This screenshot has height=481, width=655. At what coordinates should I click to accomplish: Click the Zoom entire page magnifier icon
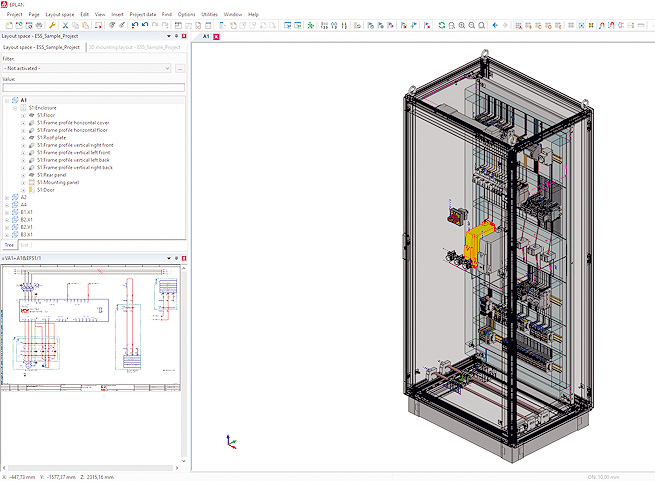(x=482, y=25)
